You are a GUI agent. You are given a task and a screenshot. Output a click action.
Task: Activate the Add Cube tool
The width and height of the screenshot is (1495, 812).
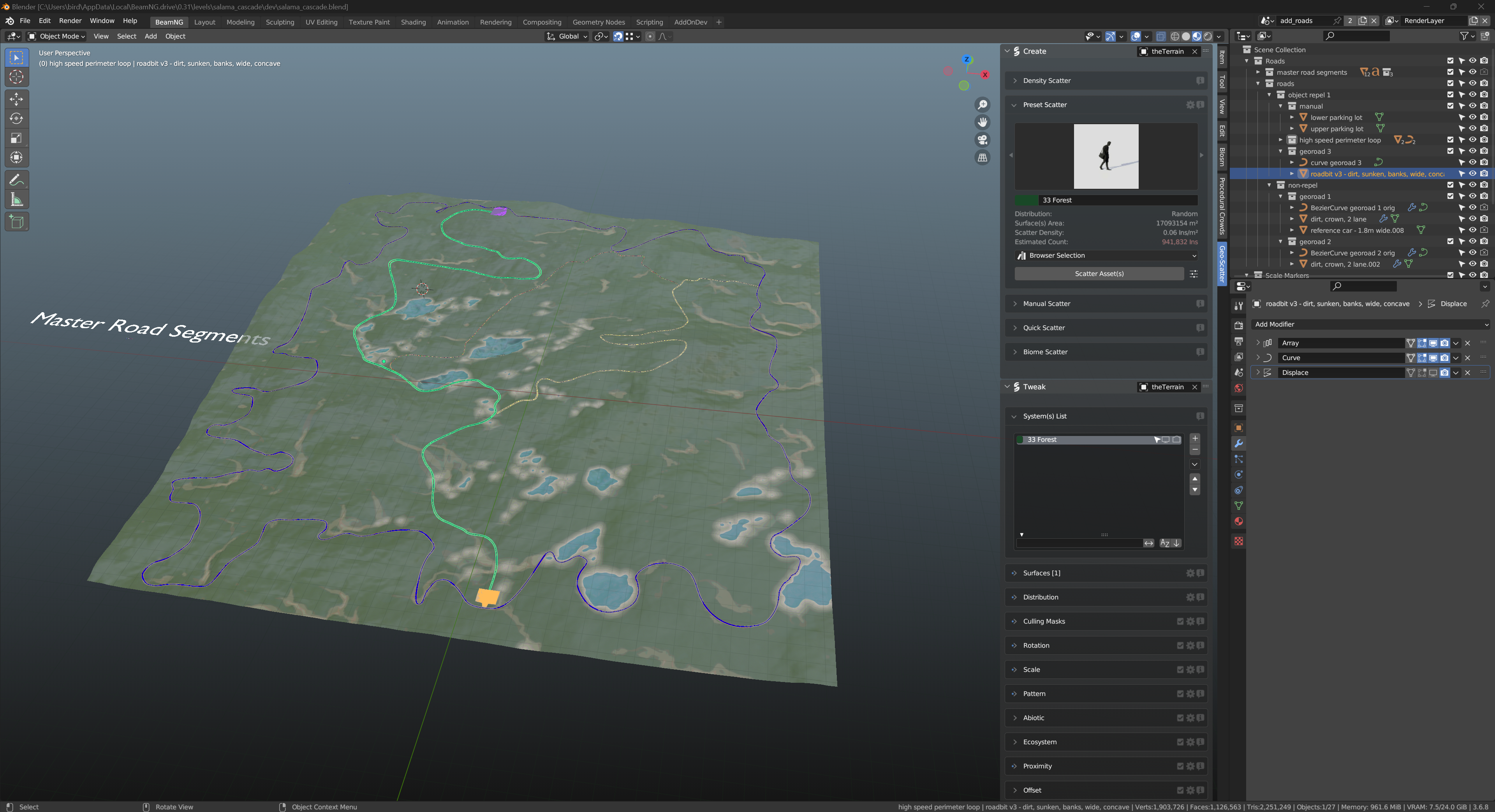pos(16,221)
